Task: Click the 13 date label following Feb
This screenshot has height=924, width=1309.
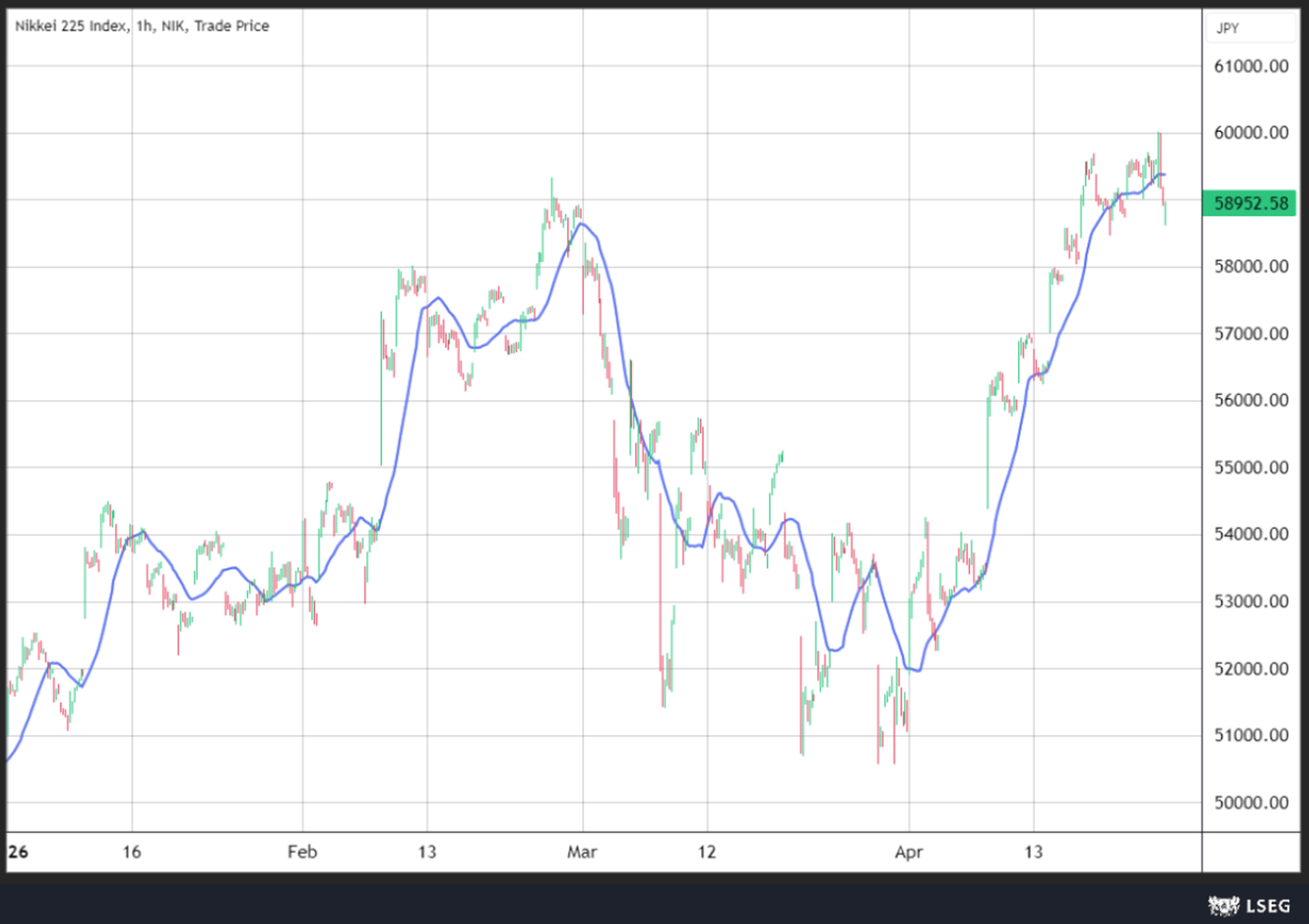Action: point(427,852)
